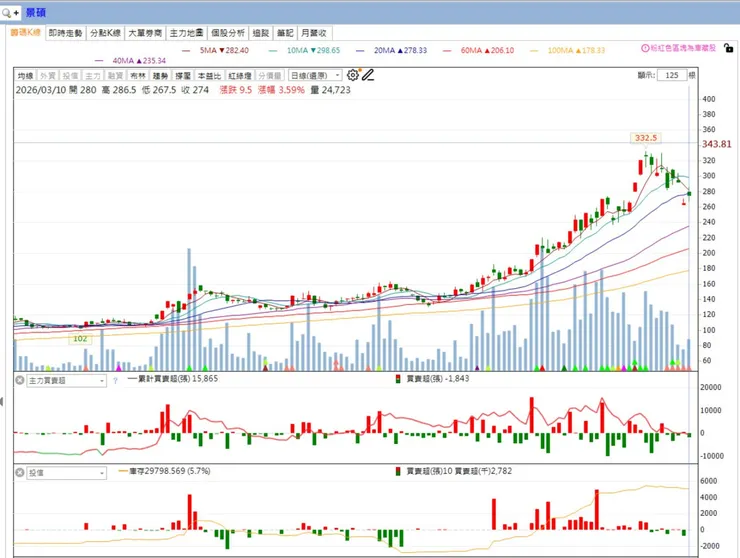Viewport: 740px width, 558px height.
Task: Toggle the 均線 moving average overlay
Action: tap(25, 76)
